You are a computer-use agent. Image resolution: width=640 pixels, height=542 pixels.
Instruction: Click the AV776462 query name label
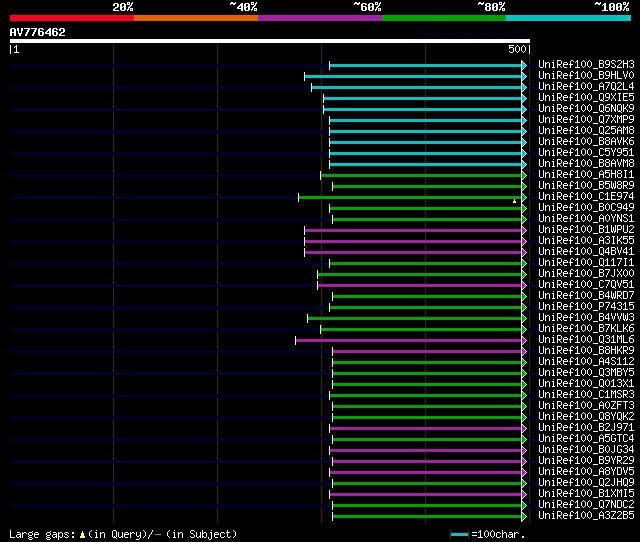point(38,32)
